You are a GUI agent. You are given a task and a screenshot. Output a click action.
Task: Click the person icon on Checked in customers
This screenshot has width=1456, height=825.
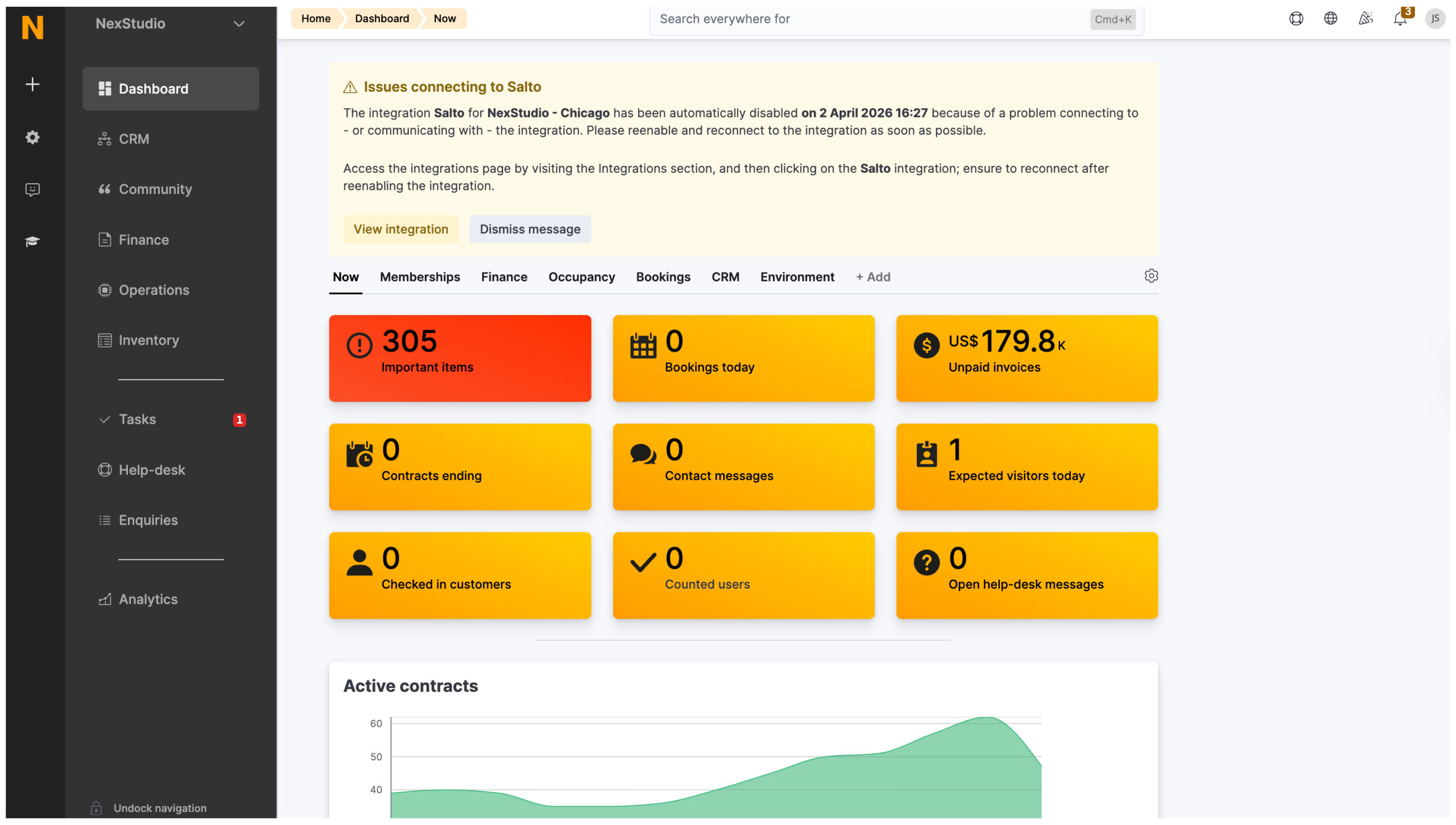pos(359,563)
